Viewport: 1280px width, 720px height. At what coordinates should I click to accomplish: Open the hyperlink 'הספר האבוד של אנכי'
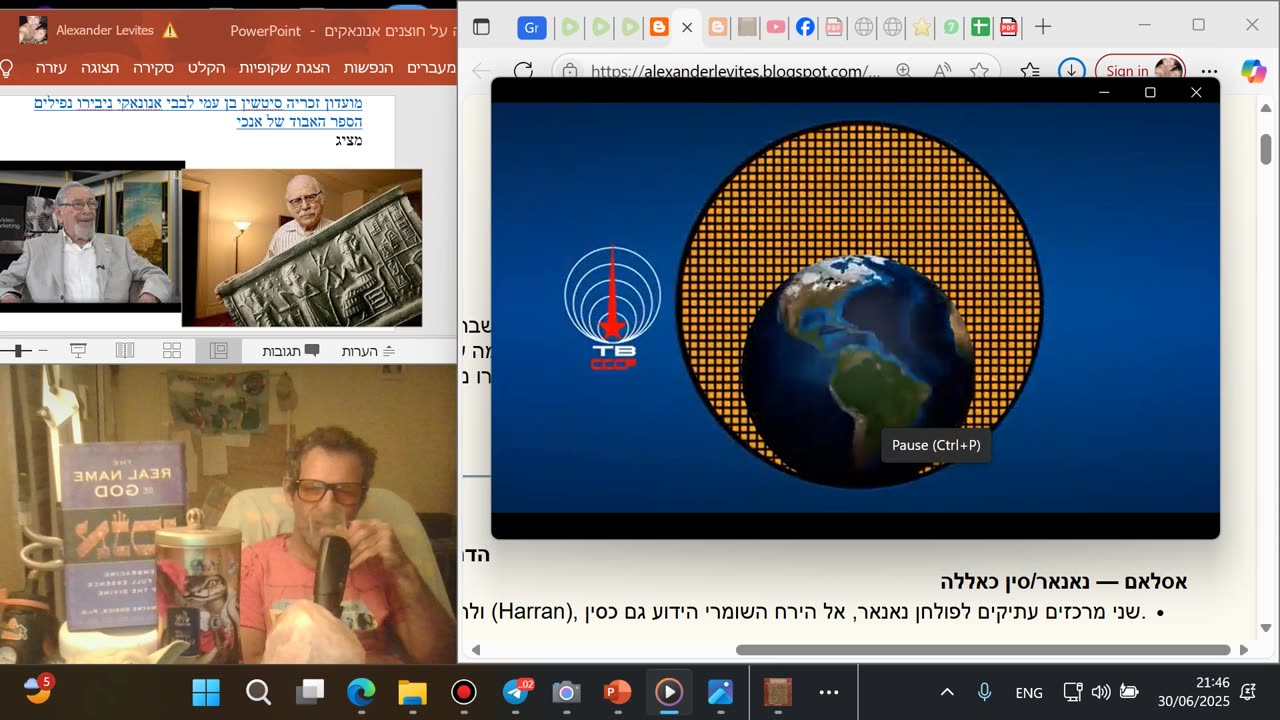(x=299, y=121)
